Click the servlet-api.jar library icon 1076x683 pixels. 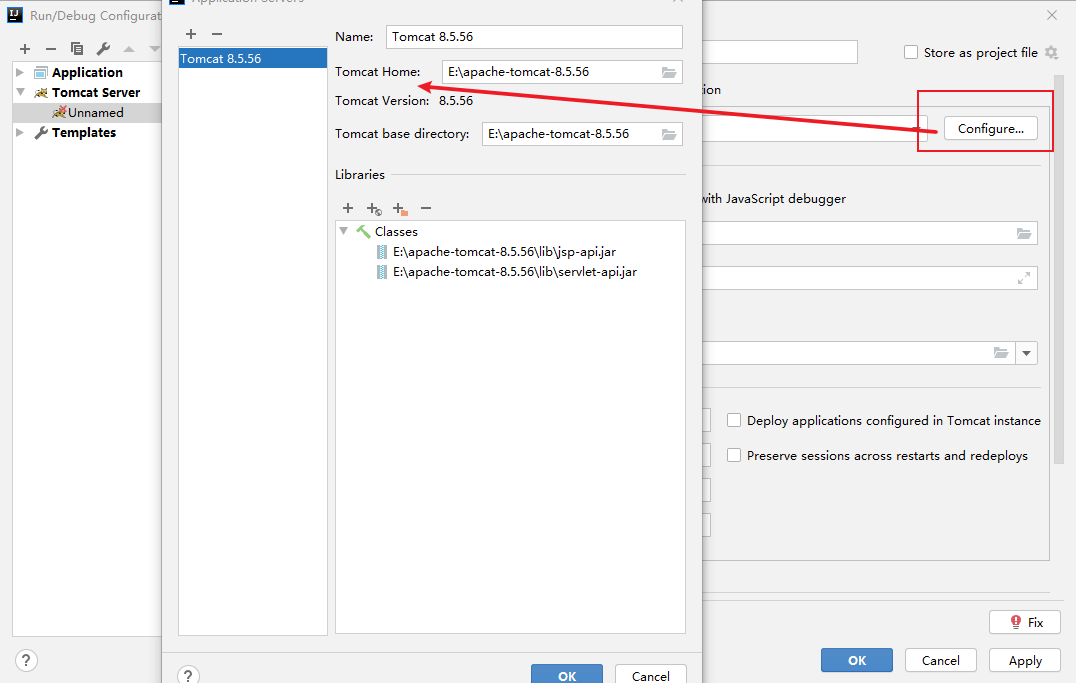pos(382,272)
